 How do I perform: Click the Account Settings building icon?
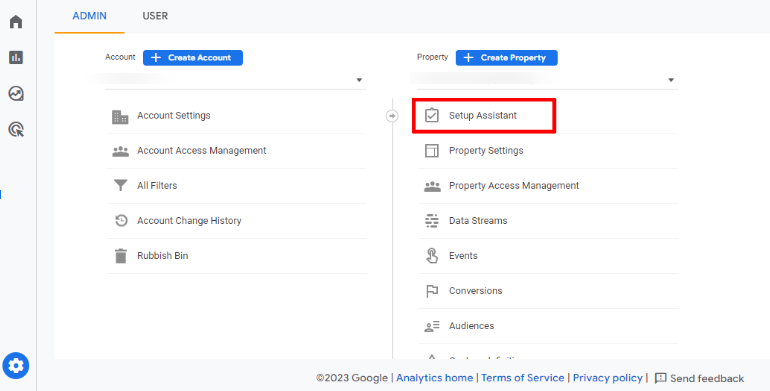pos(120,116)
